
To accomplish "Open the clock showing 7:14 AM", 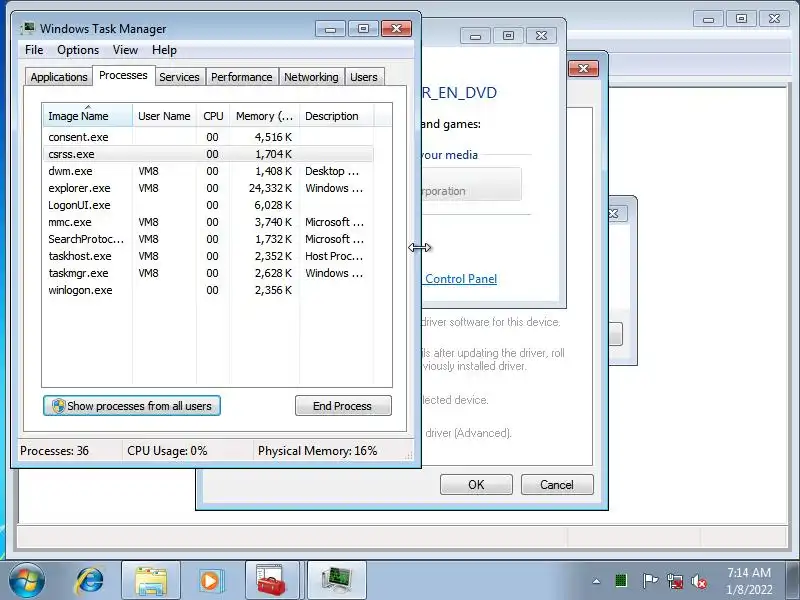I will coord(749,581).
